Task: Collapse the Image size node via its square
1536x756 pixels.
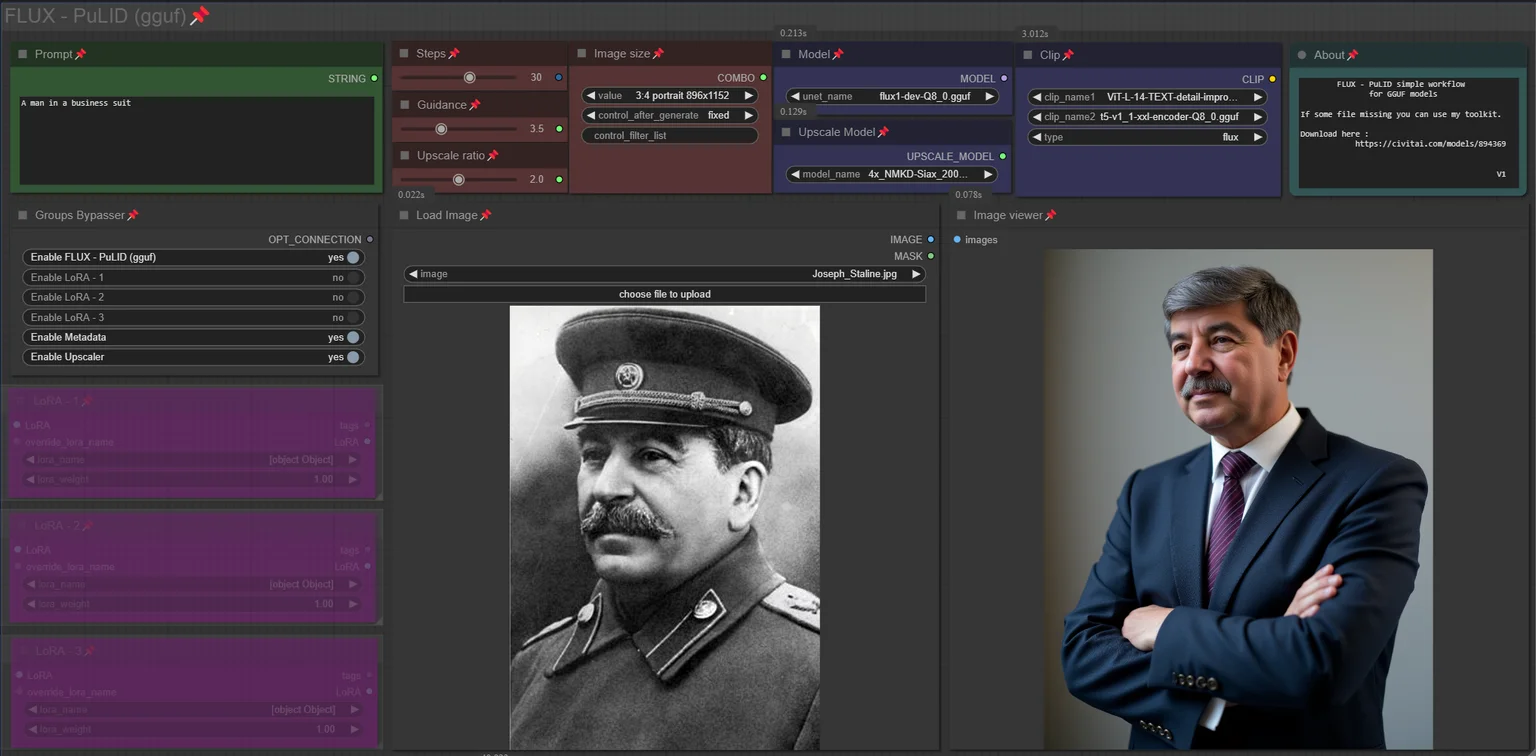Action: tap(582, 53)
